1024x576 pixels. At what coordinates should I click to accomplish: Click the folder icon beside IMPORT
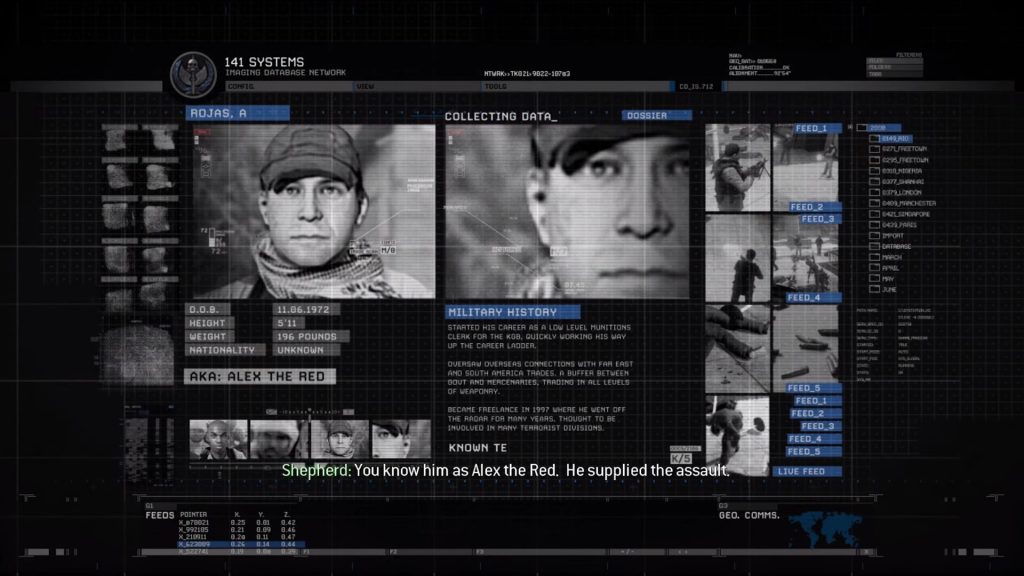[x=874, y=236]
